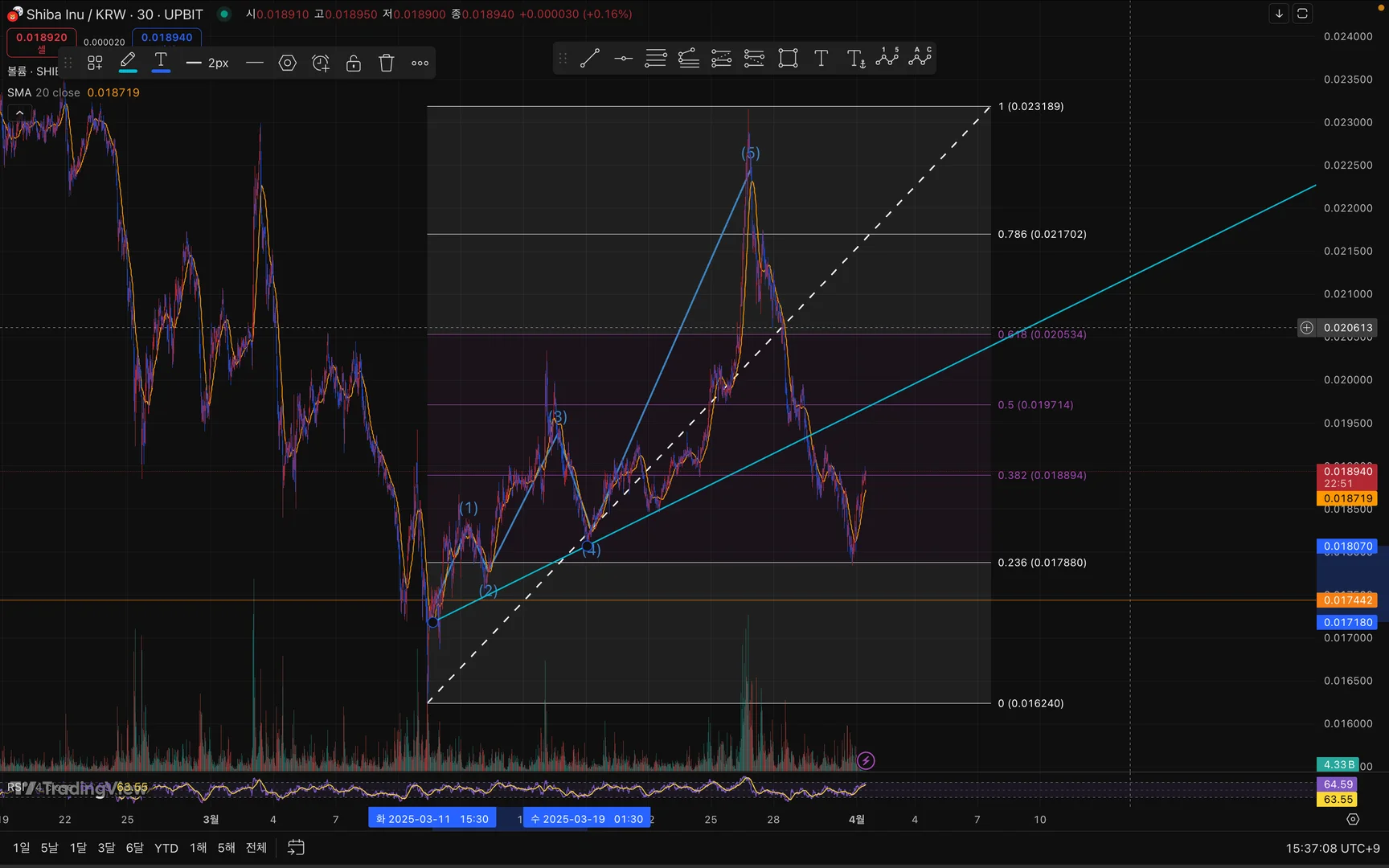Set time range to YTD
This screenshot has height=868, width=1389.
point(166,848)
